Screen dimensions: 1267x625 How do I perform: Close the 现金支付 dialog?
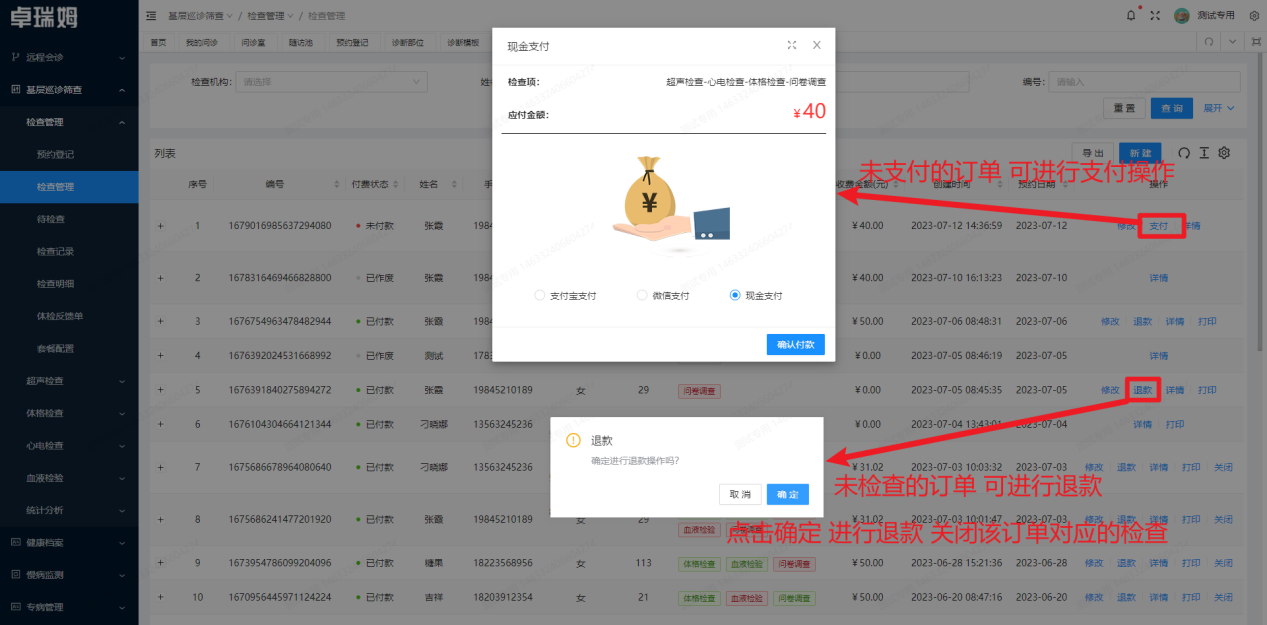tap(817, 45)
